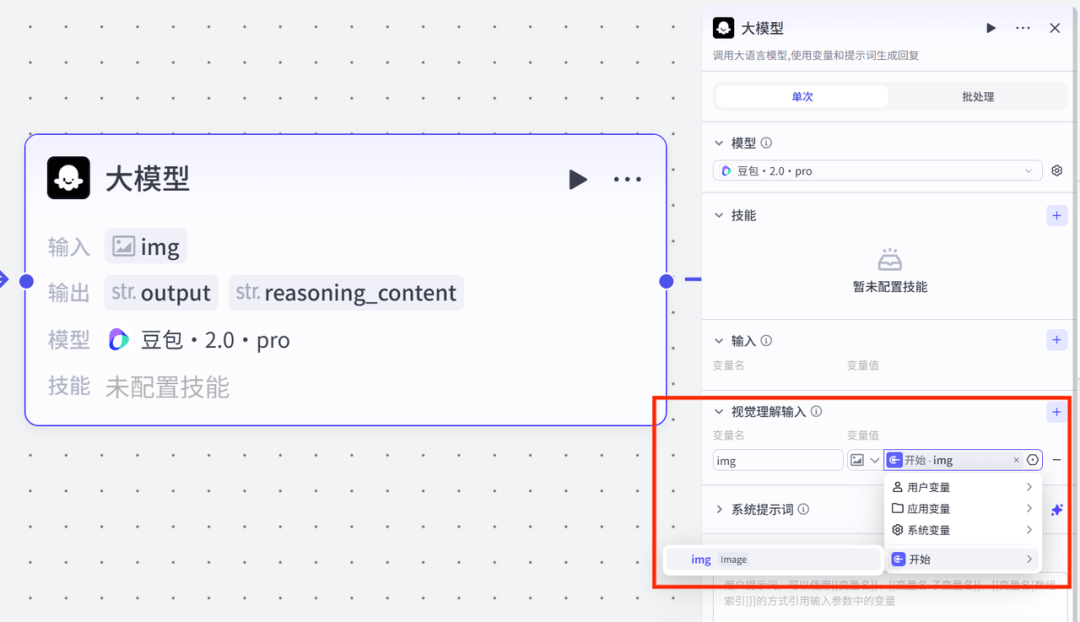Click the circular variable picker icon
The image size is (1080, 622).
click(1032, 460)
